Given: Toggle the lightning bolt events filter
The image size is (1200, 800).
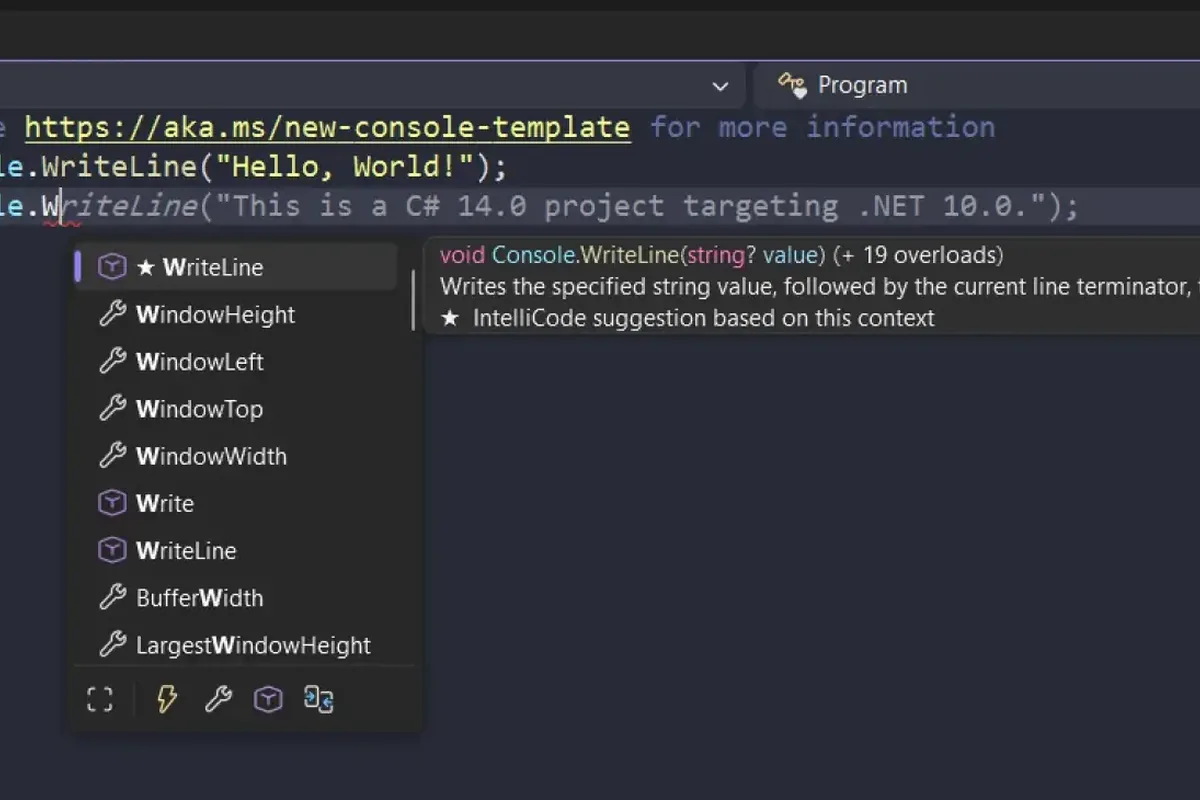Looking at the screenshot, I should click(167, 699).
